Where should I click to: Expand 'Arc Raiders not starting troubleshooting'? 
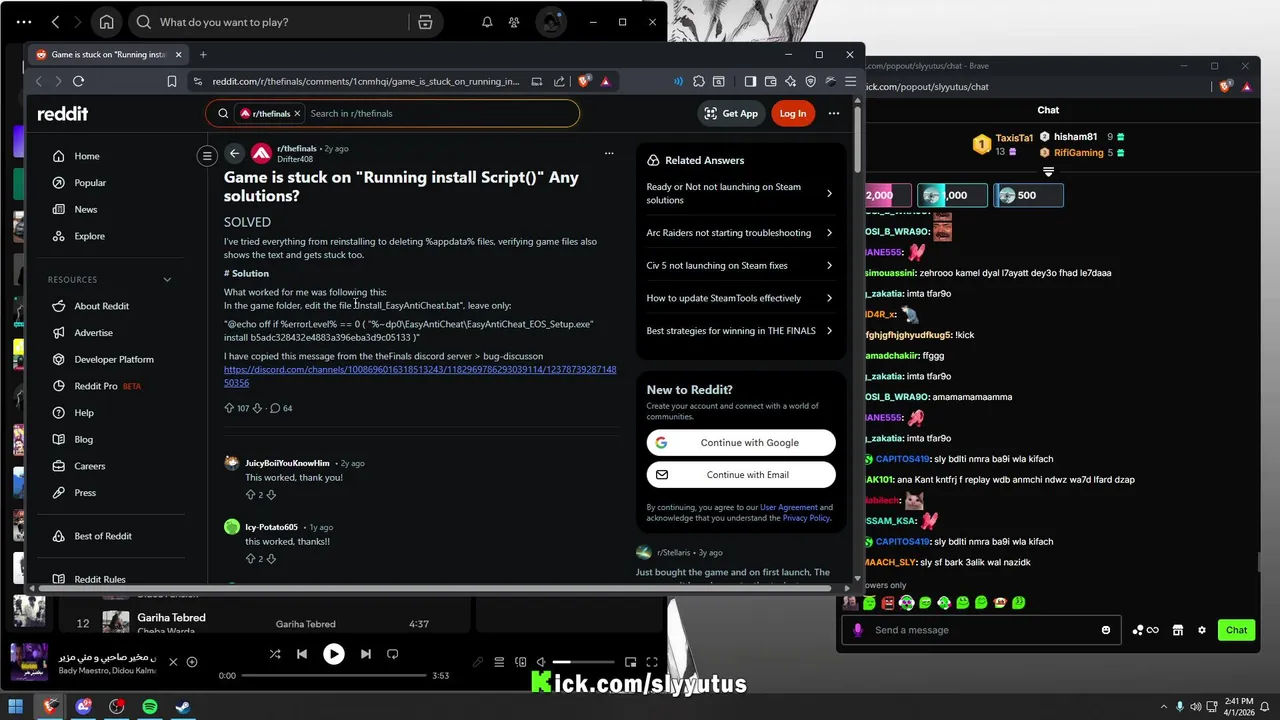point(738,233)
